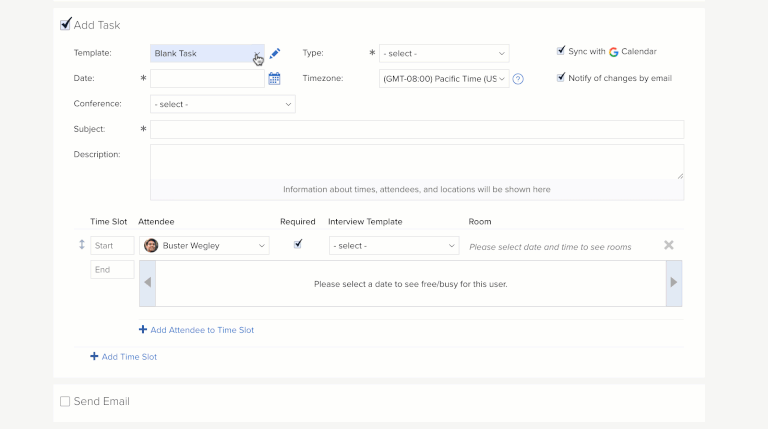The image size is (768, 429).
Task: Click the 'Please select date and time to see rooms' text
Action: coord(550,247)
